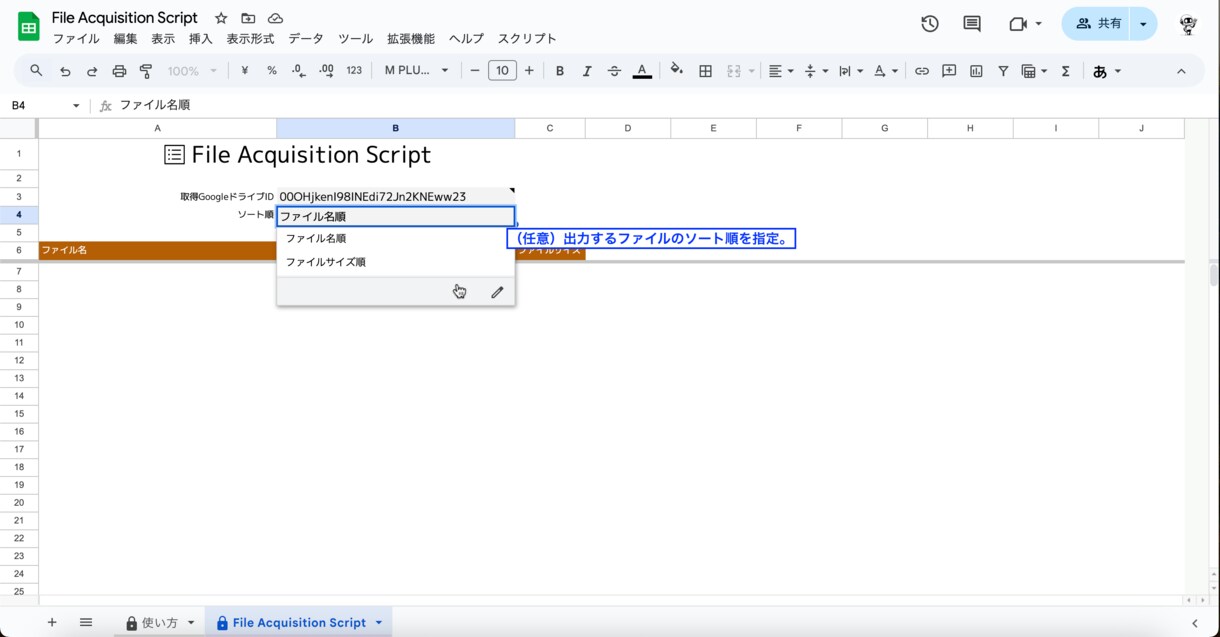Viewport: 1220px width, 637px height.
Task: Format as currency with yen icon
Action: pyautogui.click(x=244, y=71)
